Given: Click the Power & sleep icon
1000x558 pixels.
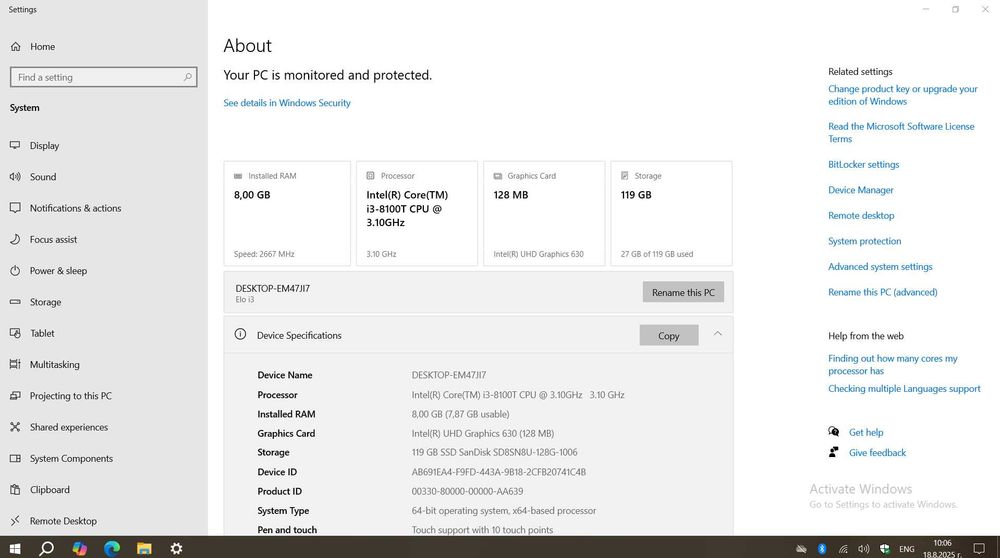Looking at the screenshot, I should (x=15, y=271).
